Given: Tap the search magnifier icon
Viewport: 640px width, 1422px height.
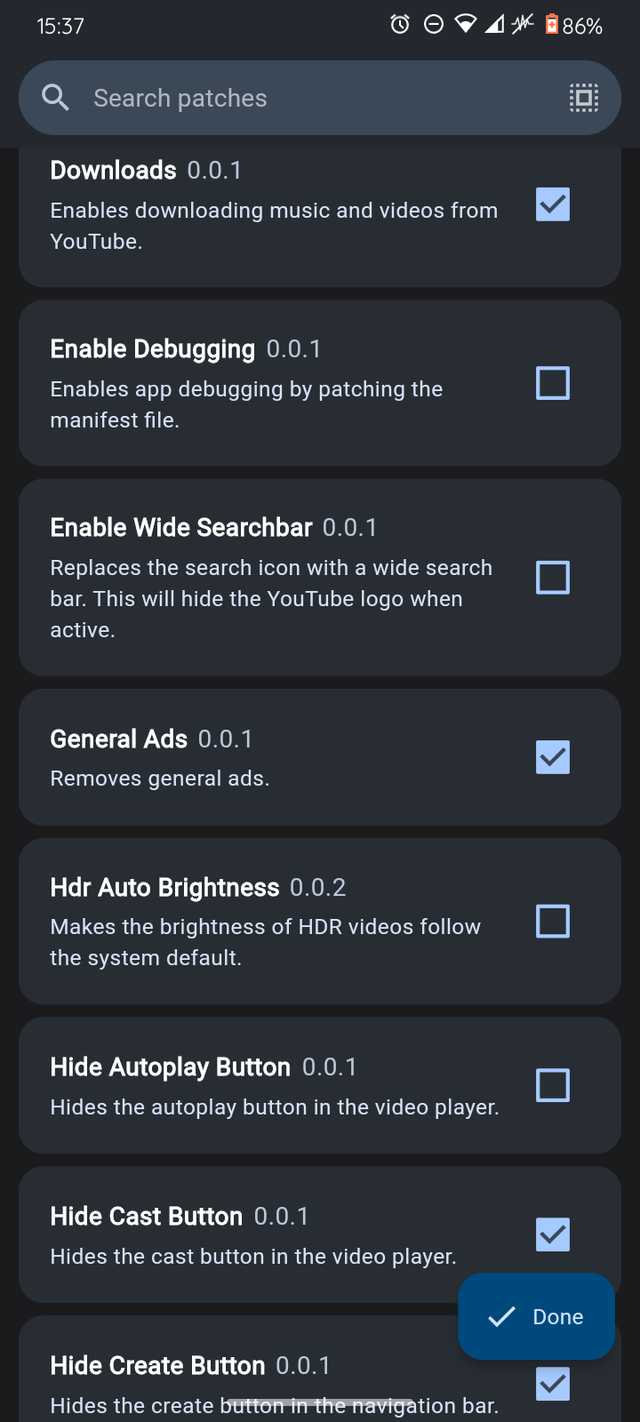Looking at the screenshot, I should tap(56, 98).
